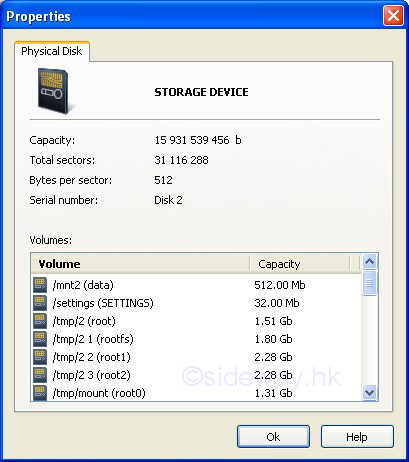Select the /tmp/2 1 (rootfs) row label
This screenshot has width=409, height=462.
(x=93, y=339)
